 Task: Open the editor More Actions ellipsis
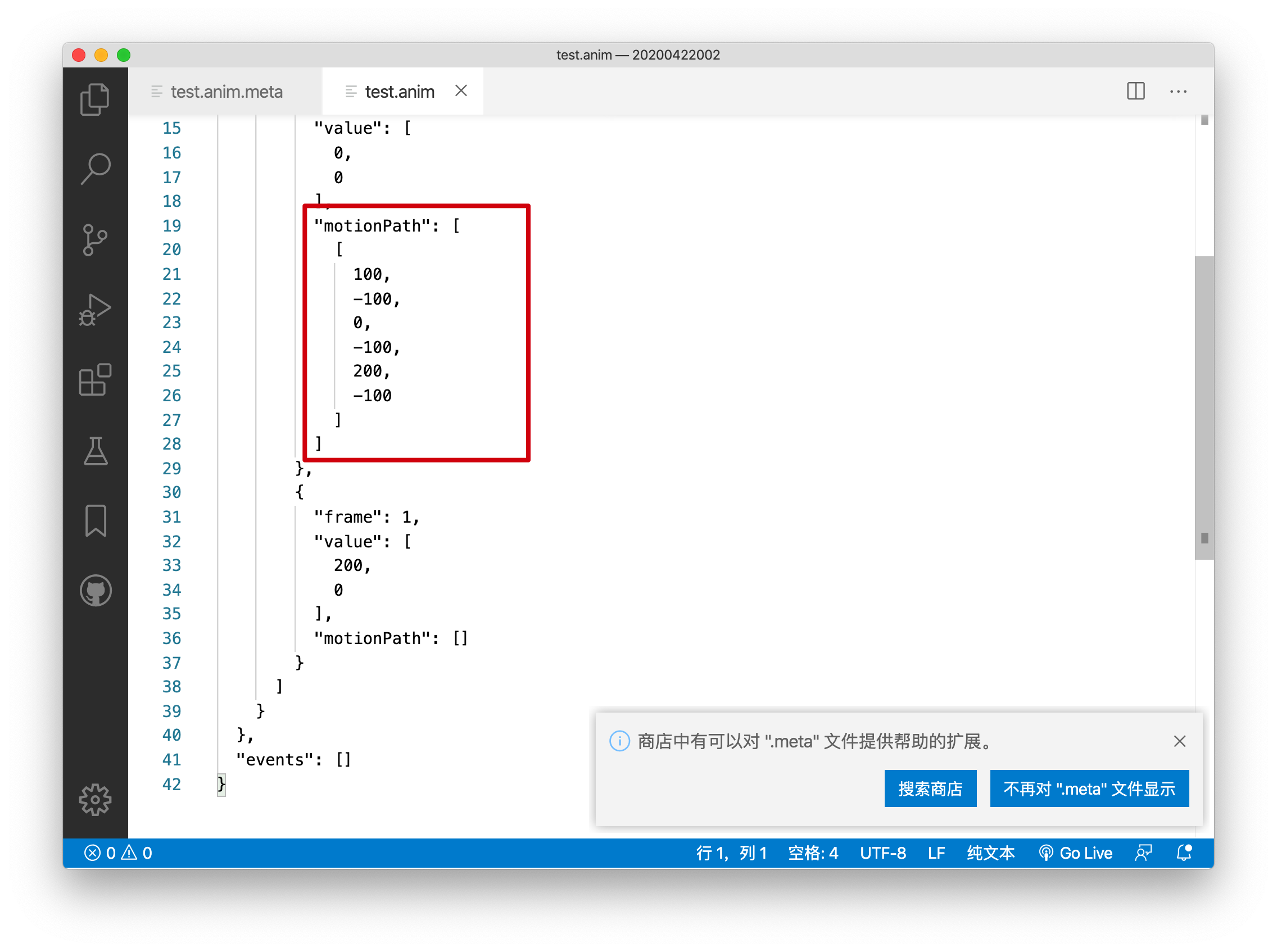[1178, 91]
